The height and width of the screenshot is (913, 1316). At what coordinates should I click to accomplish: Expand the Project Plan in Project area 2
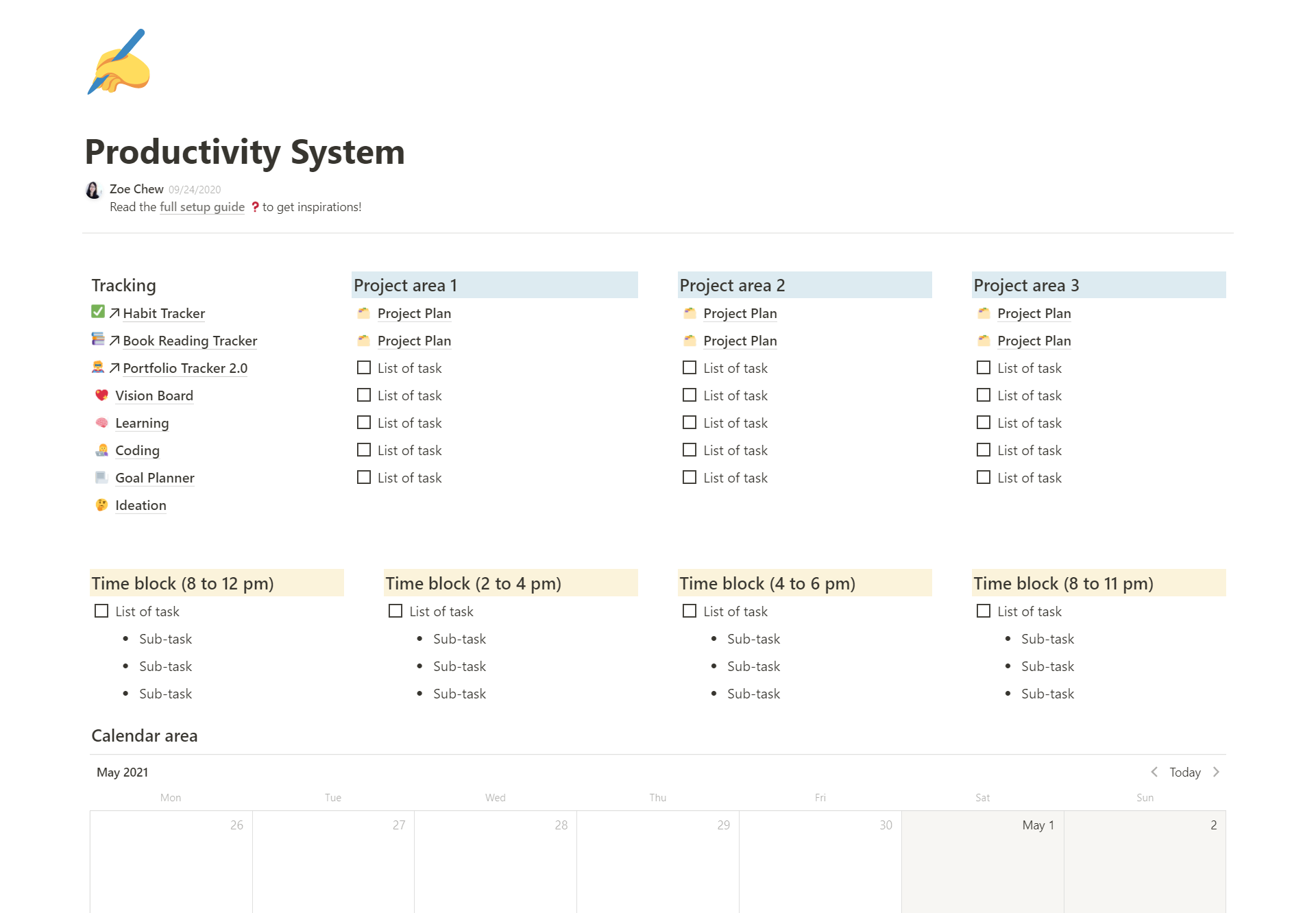click(739, 313)
